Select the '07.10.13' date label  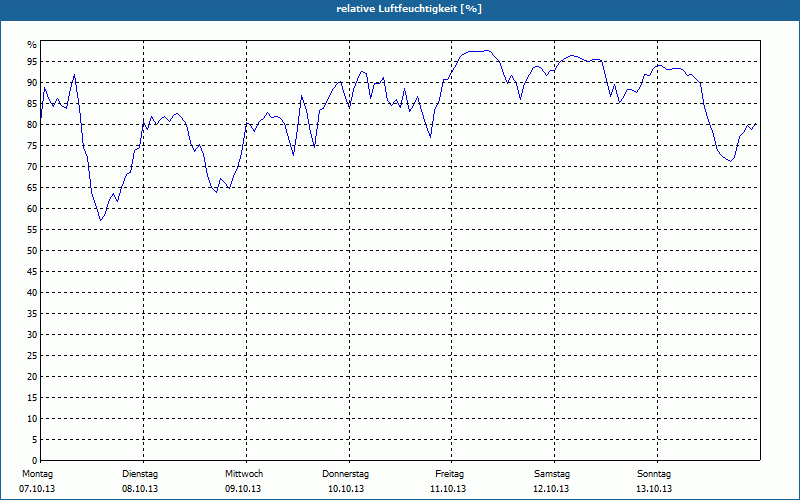(37, 489)
